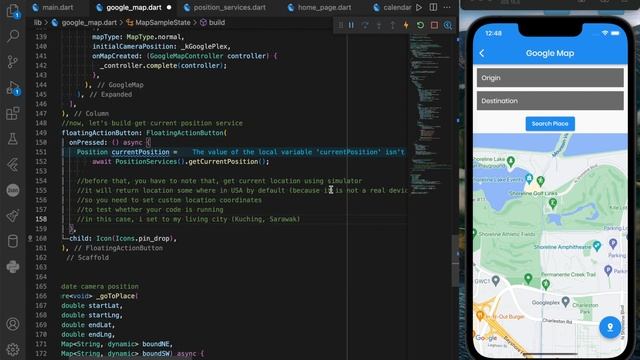Tap the pin drop floating button

tap(610, 327)
